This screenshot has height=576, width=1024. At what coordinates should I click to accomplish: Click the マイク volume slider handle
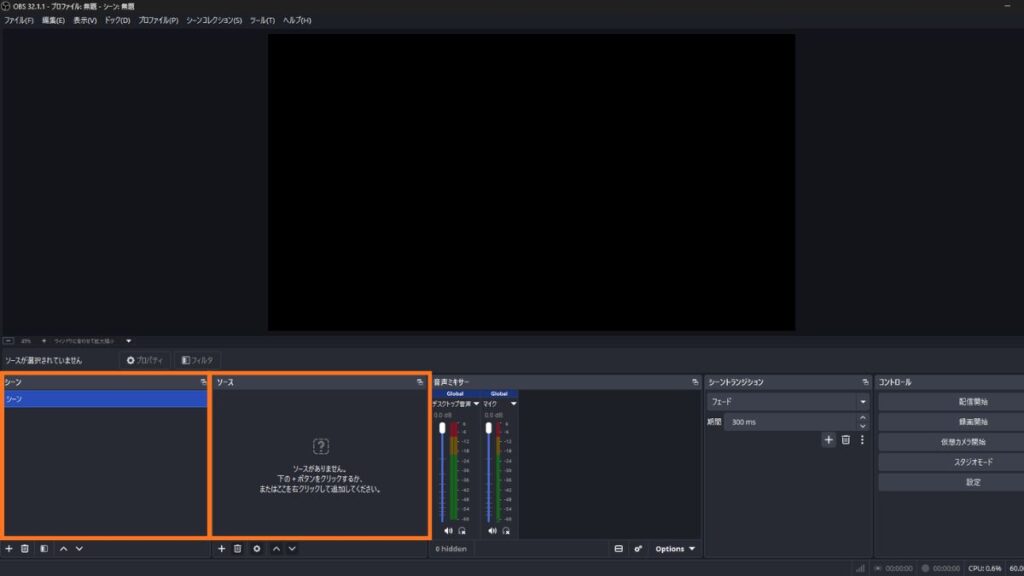(487, 428)
